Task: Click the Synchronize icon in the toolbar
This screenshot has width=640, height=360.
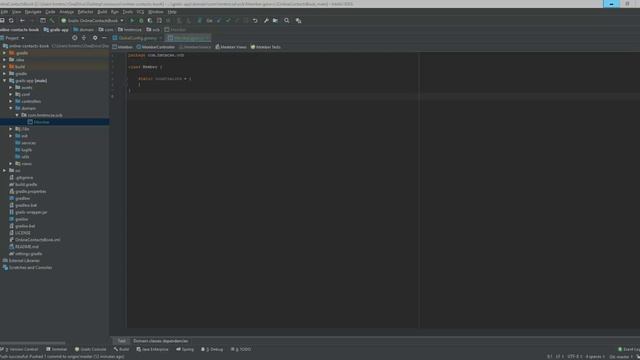Action: [11, 20]
